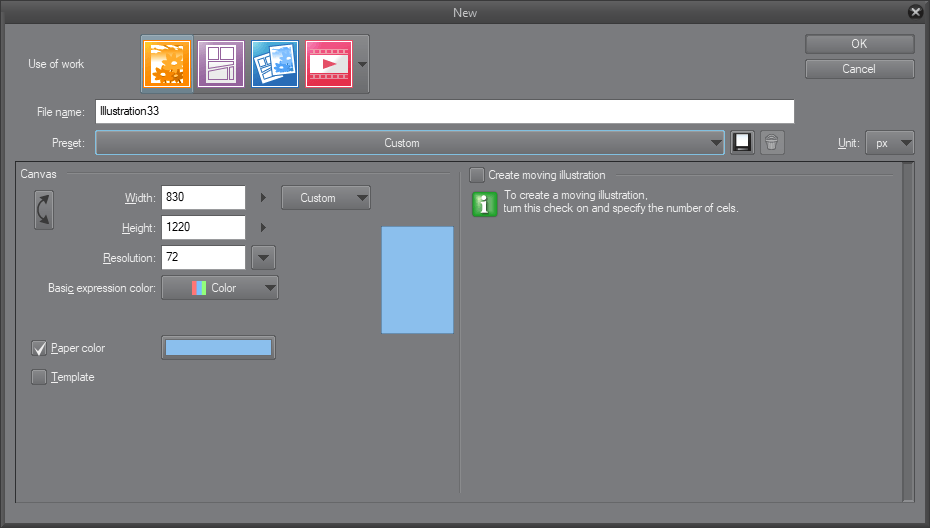930x528 pixels.
Task: Select the Illustration use of work icon
Action: pos(167,64)
